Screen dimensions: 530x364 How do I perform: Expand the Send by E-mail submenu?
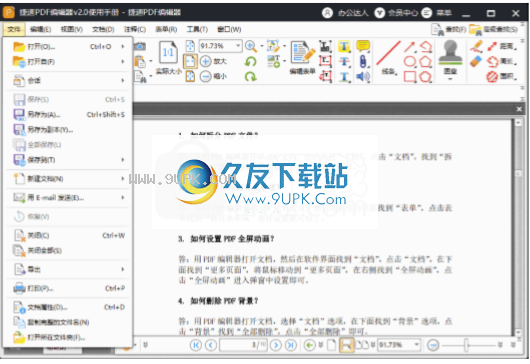[123, 197]
